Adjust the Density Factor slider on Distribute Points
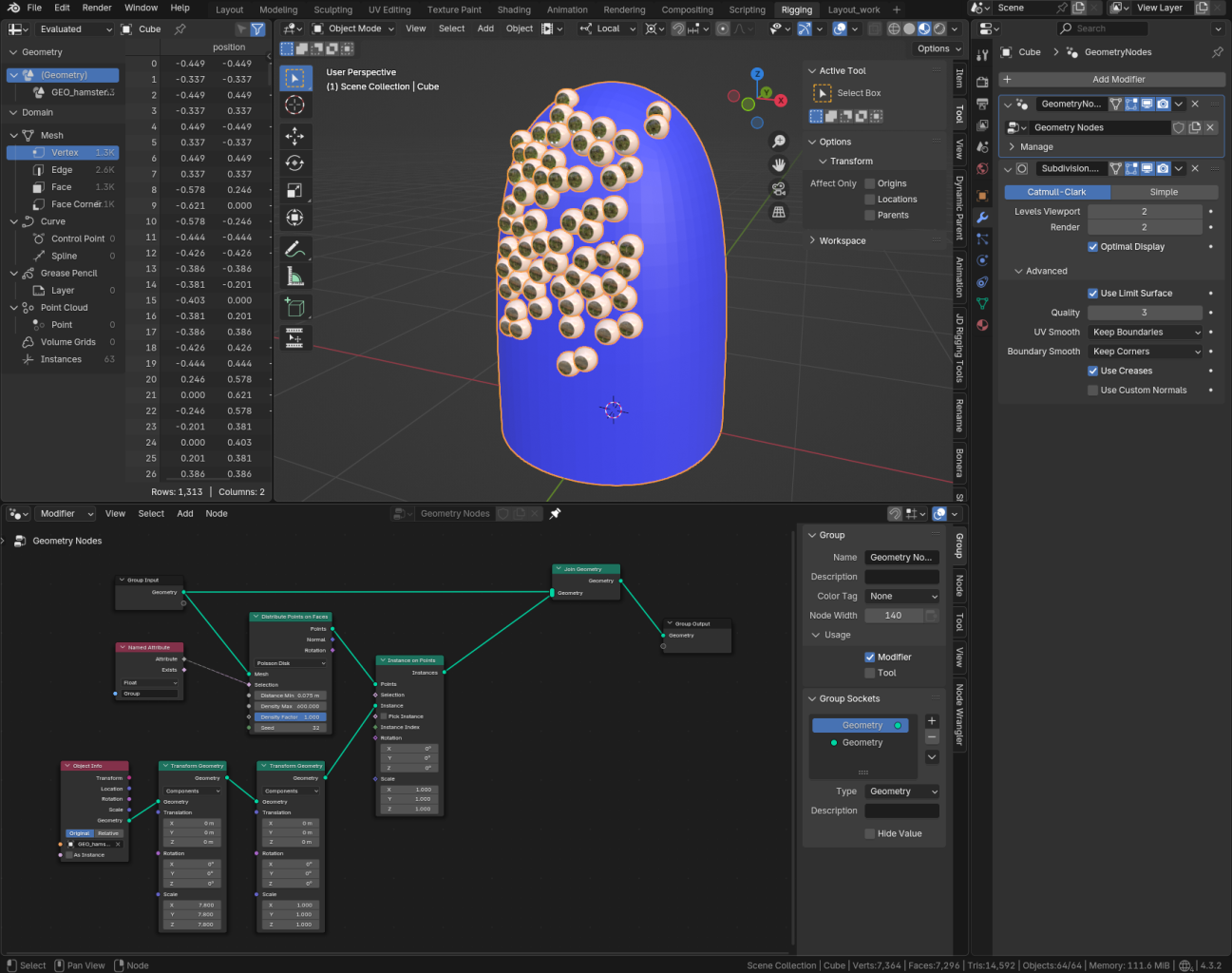Viewport: 1232px width, 973px height. tap(290, 716)
